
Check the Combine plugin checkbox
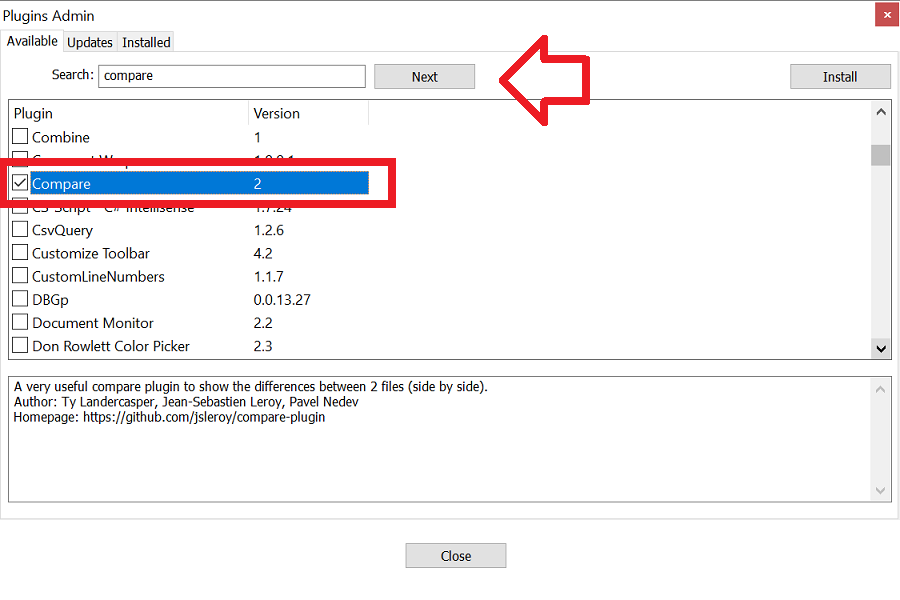coord(19,137)
